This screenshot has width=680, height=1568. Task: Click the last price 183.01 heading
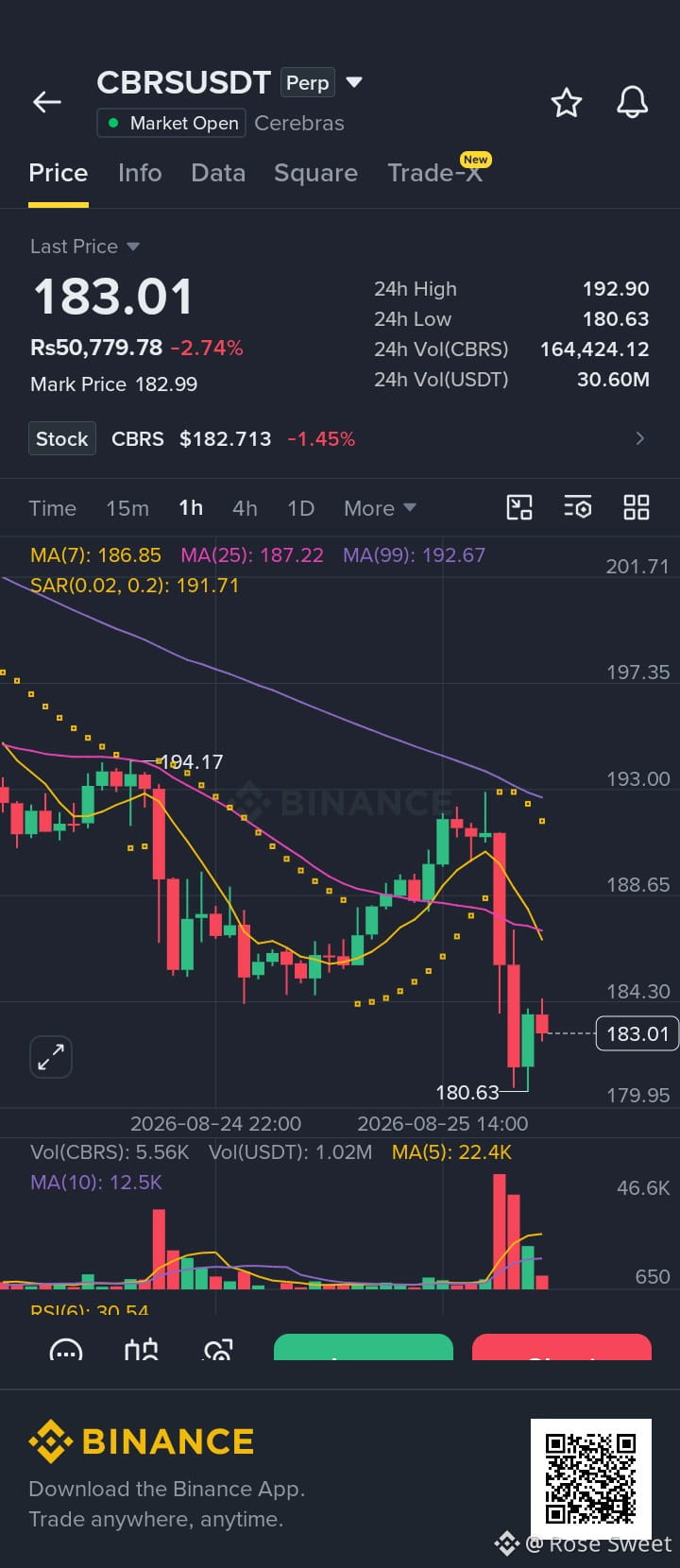tap(113, 297)
